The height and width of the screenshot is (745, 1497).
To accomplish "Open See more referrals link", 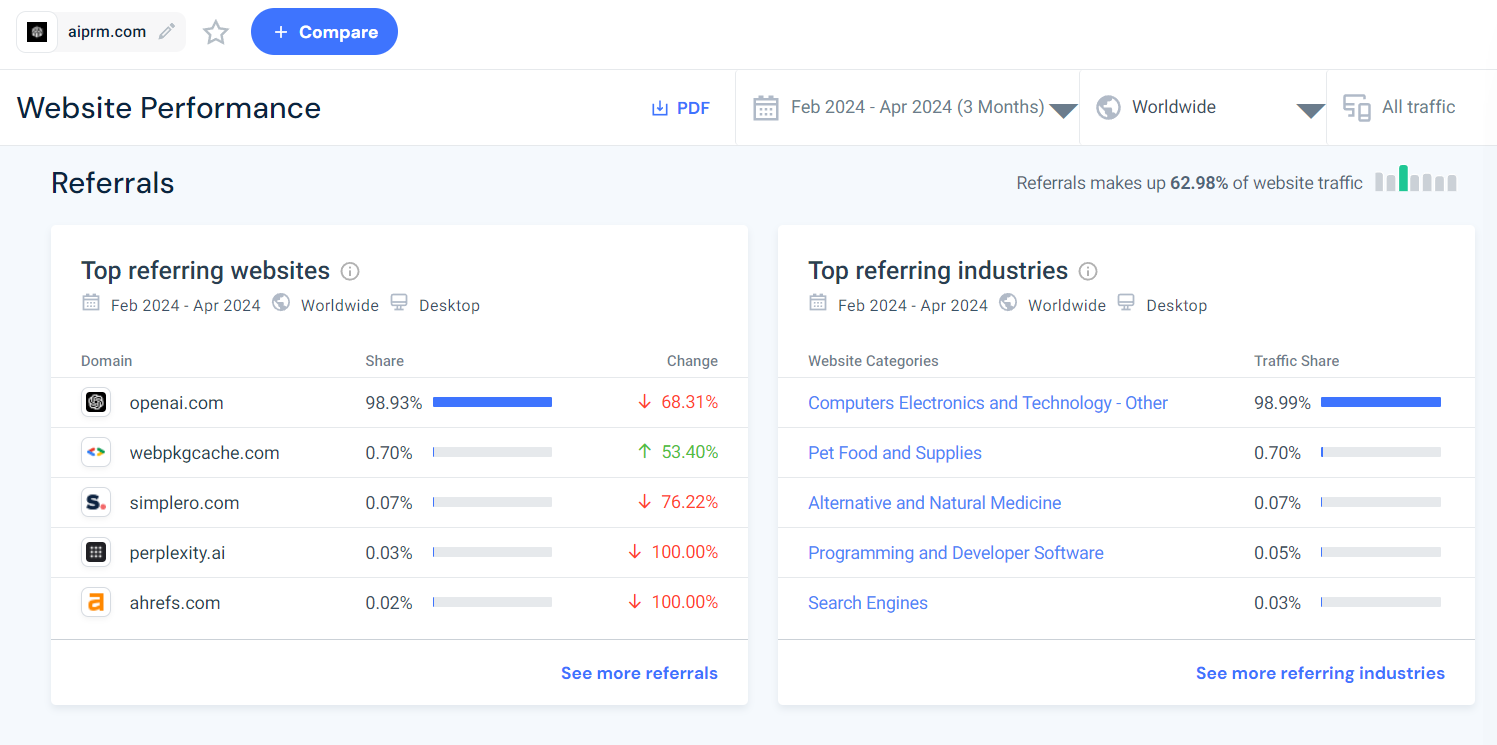I will (639, 673).
